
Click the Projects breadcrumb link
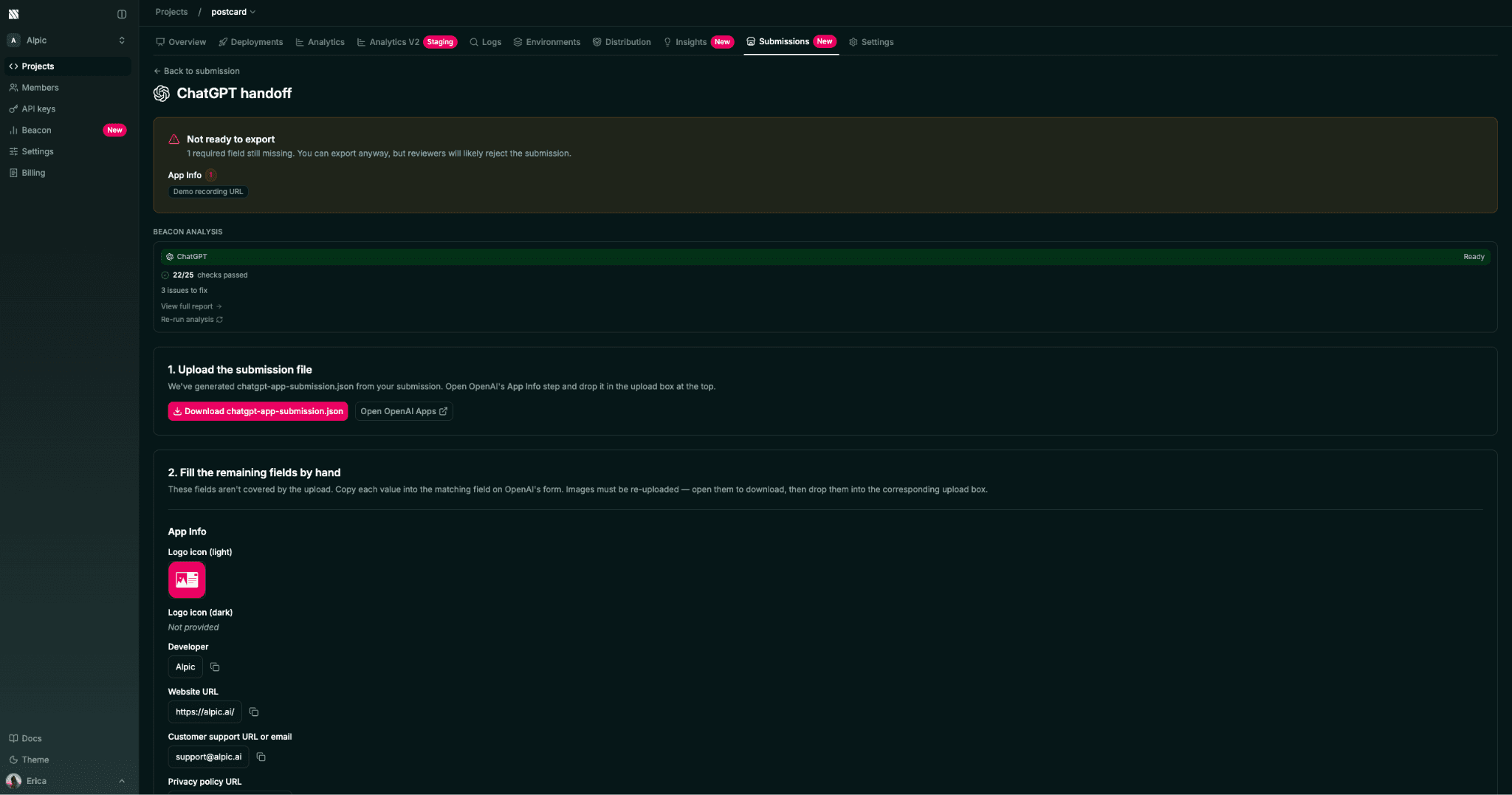tap(171, 12)
